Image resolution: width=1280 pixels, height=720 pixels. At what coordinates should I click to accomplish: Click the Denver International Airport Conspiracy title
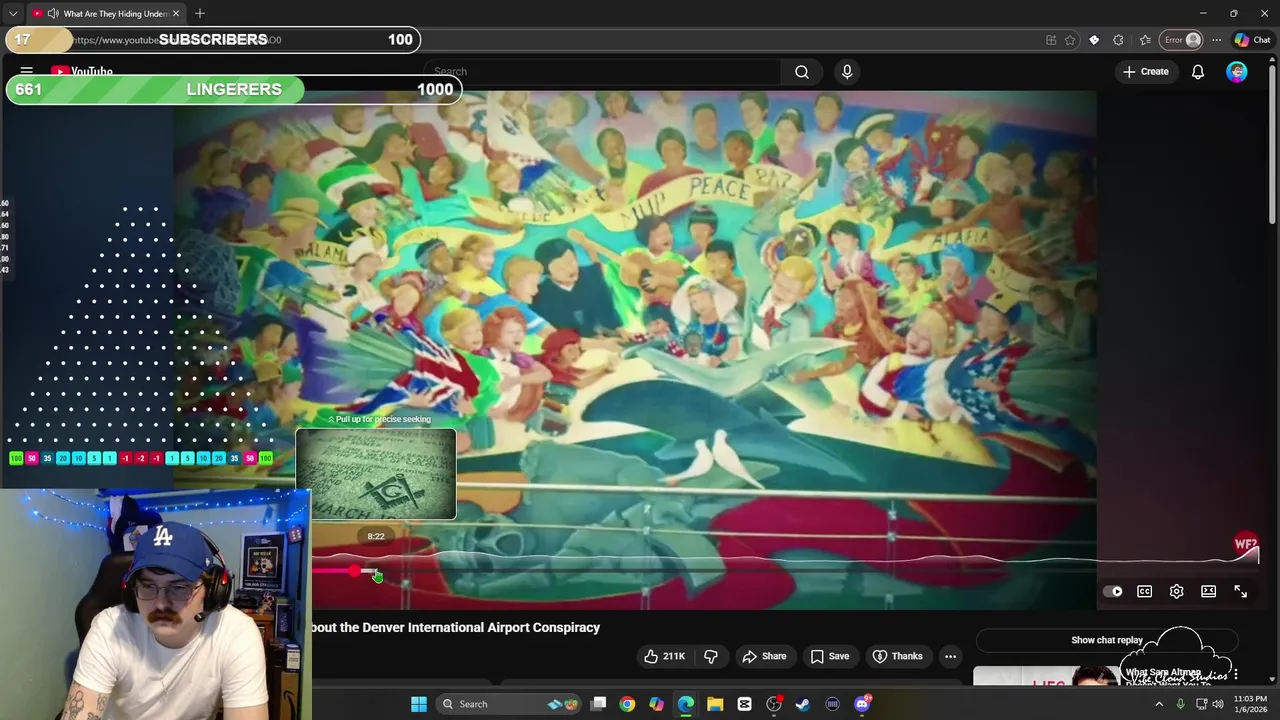pos(455,628)
